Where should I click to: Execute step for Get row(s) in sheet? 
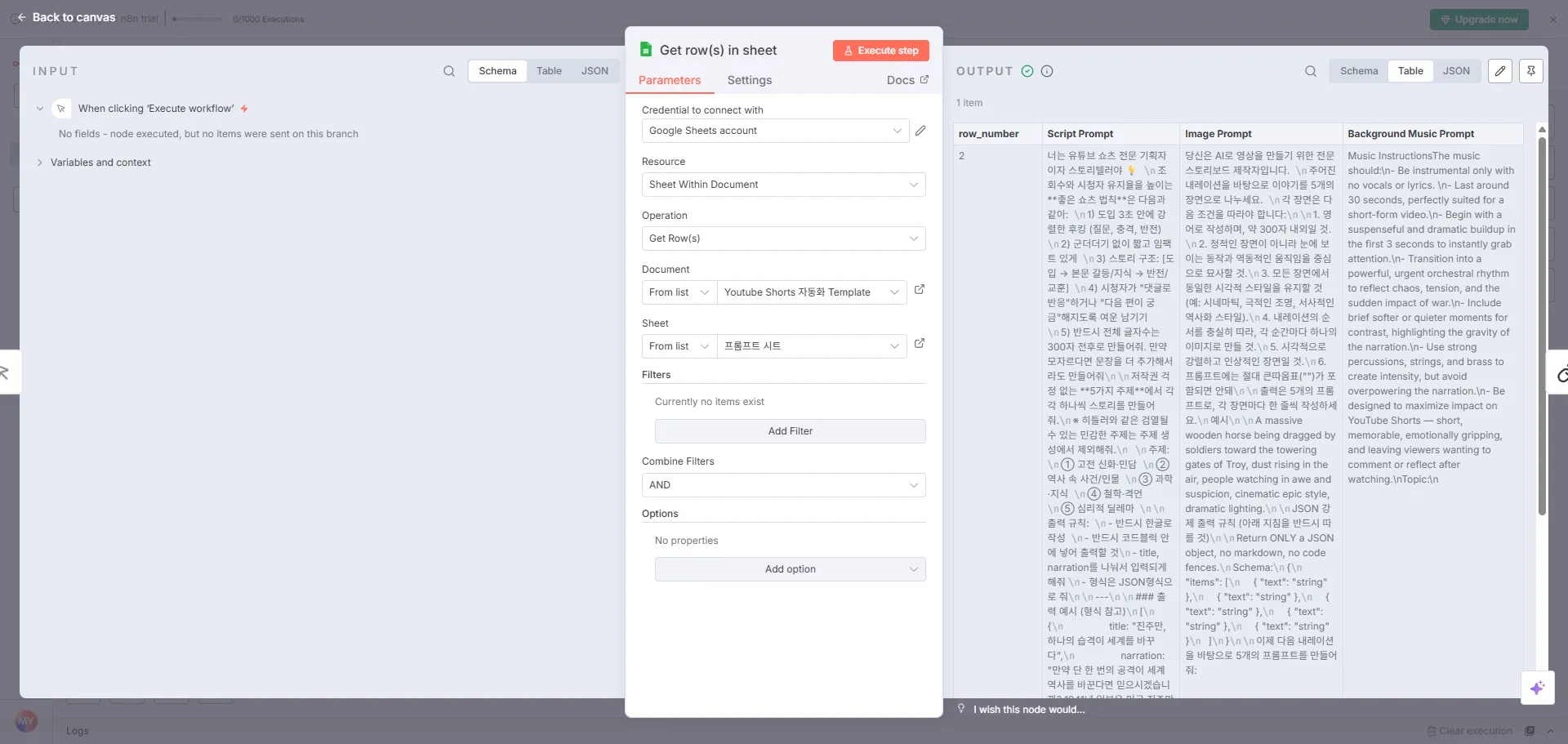click(x=880, y=50)
